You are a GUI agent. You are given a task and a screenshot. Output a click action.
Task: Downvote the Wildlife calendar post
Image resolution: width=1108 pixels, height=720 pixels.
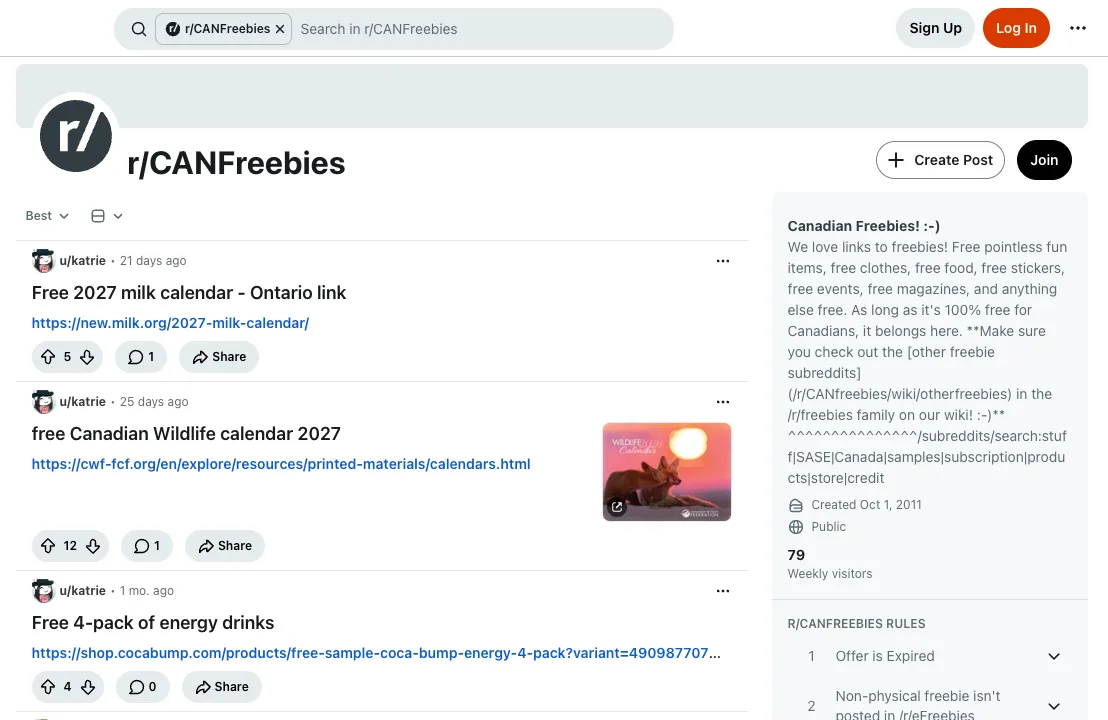[x=93, y=545]
